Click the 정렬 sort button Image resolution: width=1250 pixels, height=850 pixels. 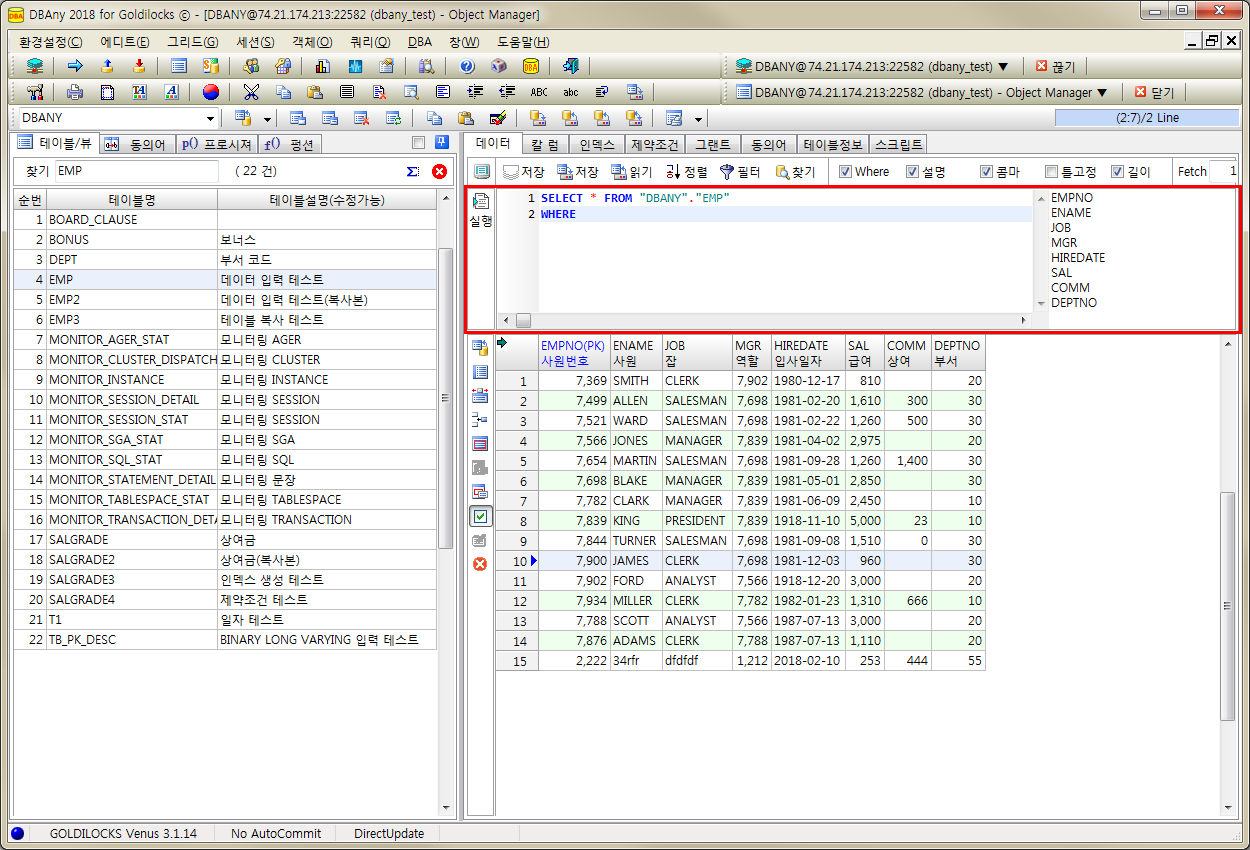pyautogui.click(x=687, y=171)
